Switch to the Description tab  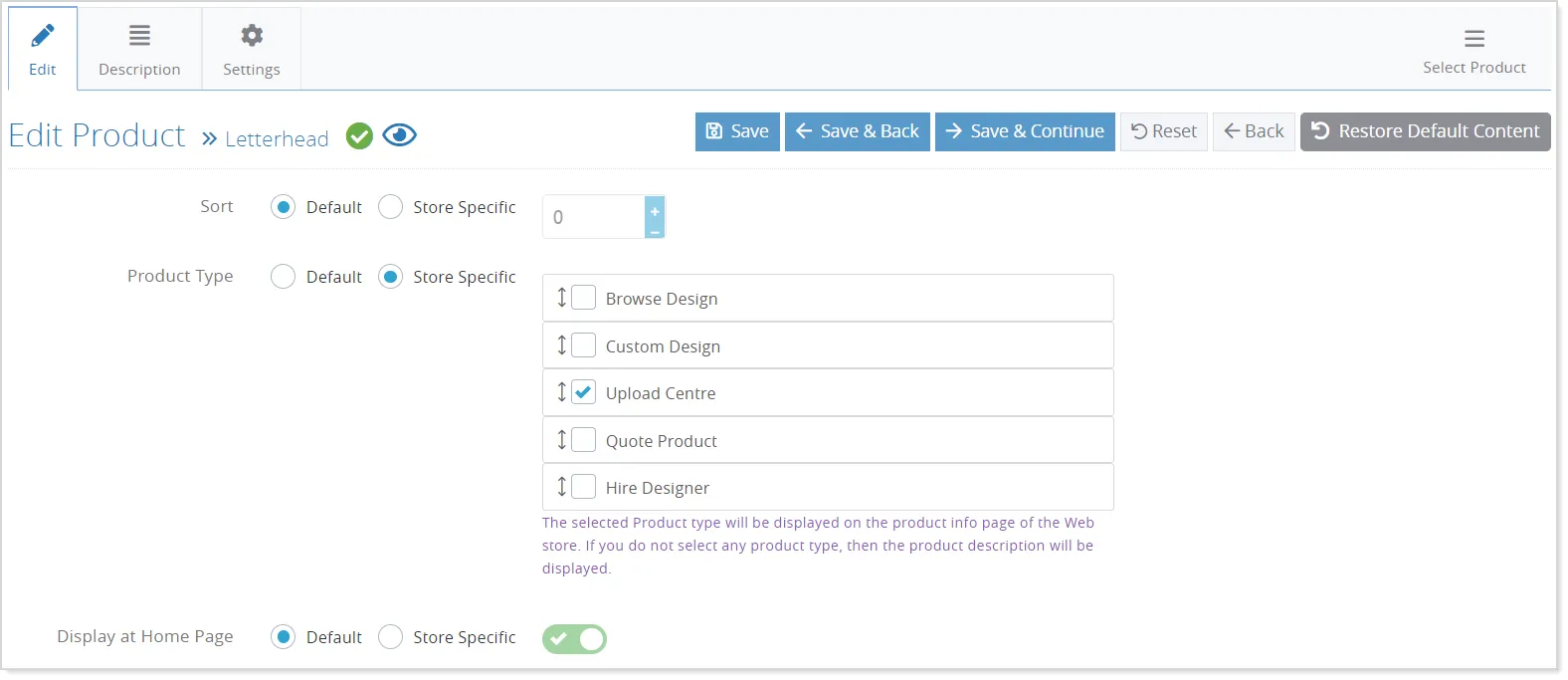(139, 49)
